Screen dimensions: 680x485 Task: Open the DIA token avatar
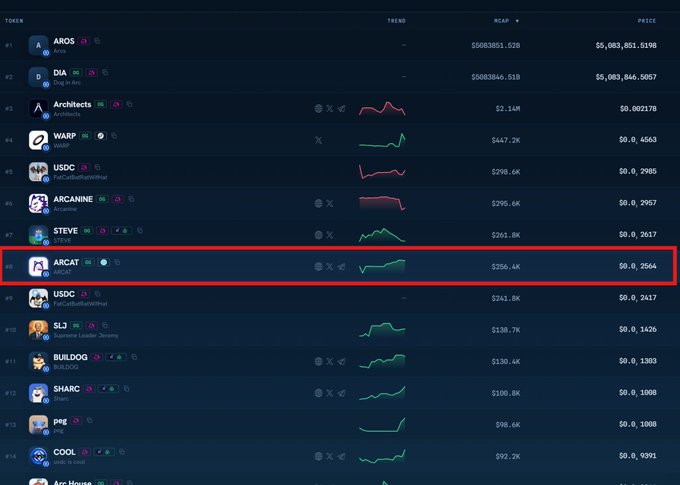pyautogui.click(x=38, y=77)
